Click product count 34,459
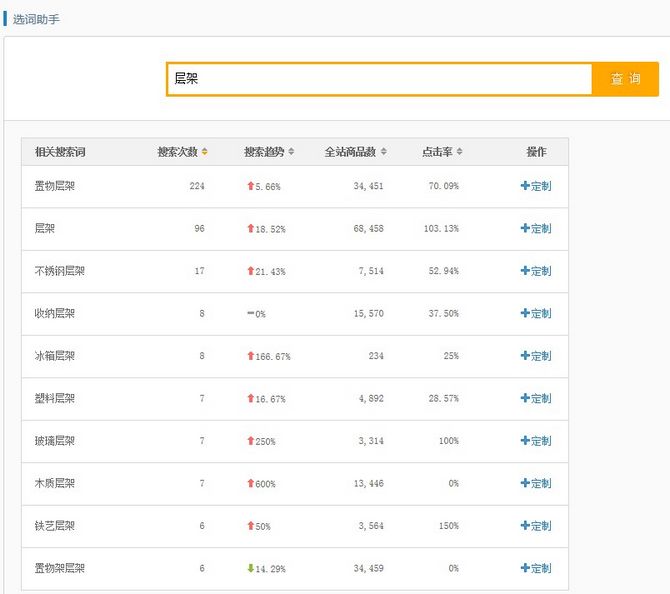The image size is (670, 594). tap(368, 568)
